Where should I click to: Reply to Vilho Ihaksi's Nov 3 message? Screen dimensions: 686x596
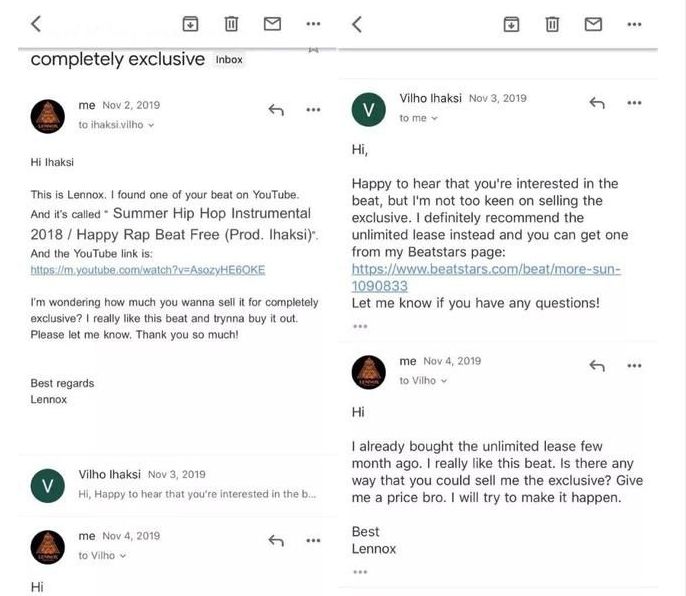coord(597,103)
